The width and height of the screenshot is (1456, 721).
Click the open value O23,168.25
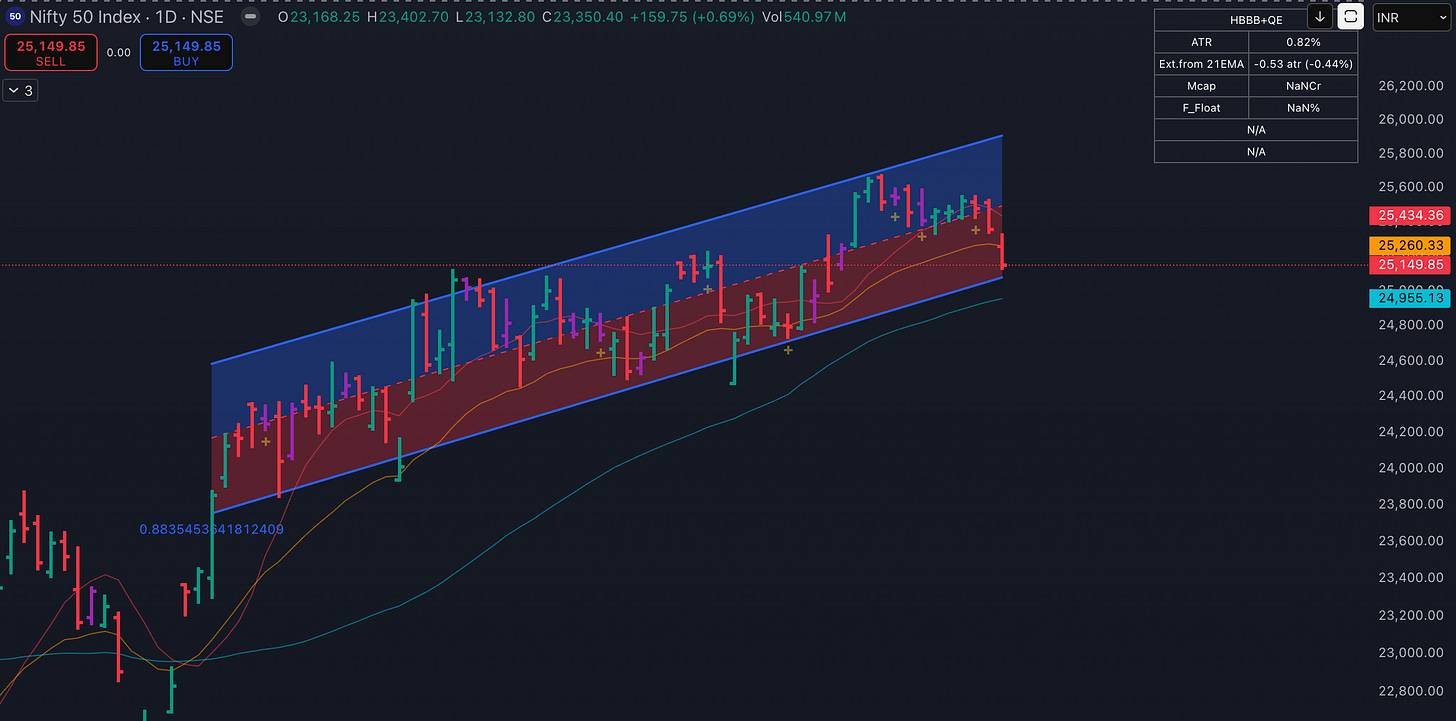click(x=321, y=17)
